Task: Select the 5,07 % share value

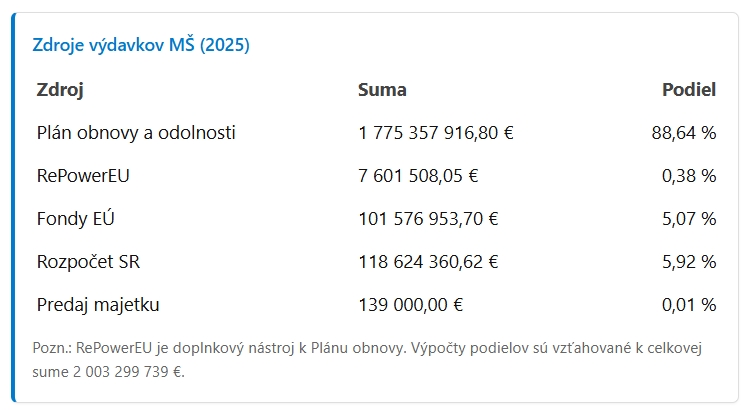Action: pyautogui.click(x=688, y=219)
